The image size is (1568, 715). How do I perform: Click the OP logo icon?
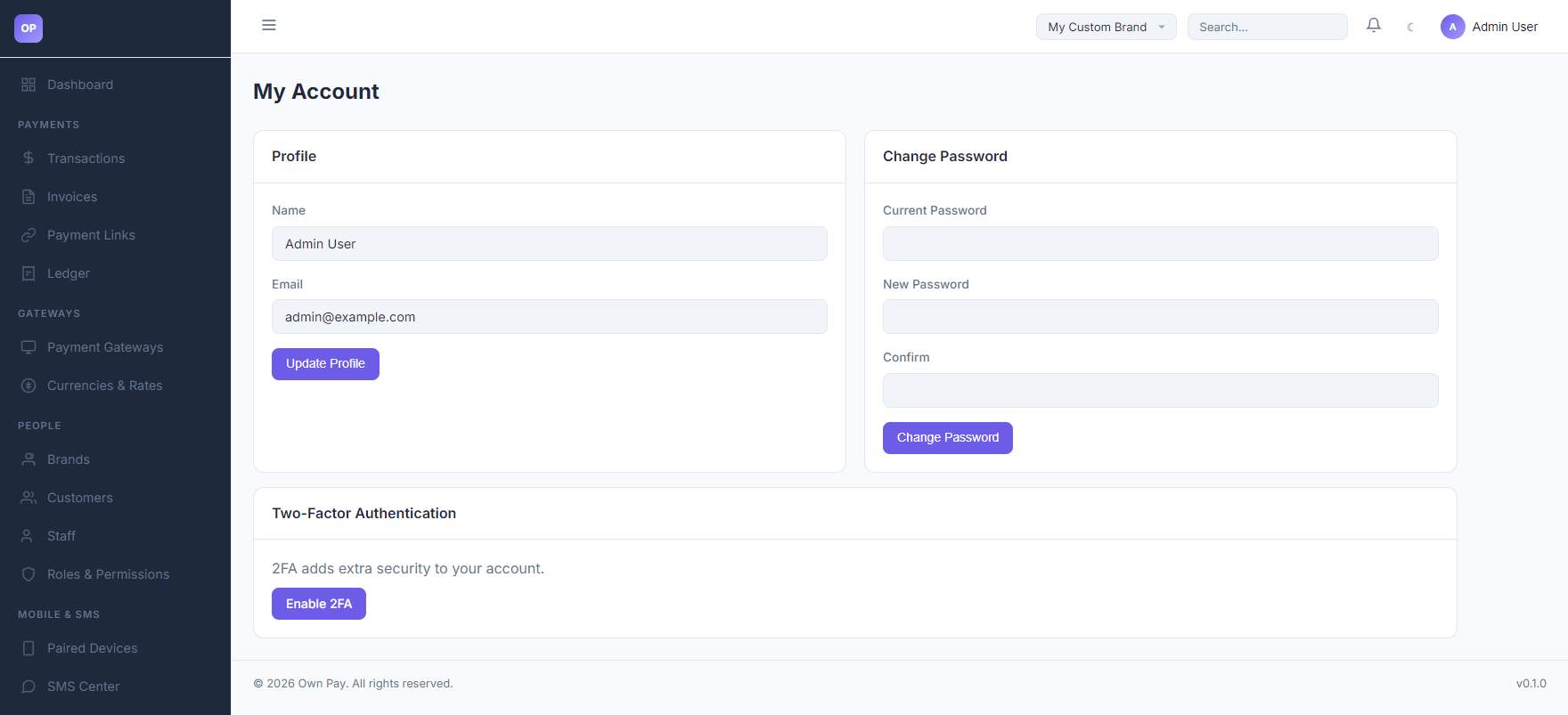(x=29, y=28)
